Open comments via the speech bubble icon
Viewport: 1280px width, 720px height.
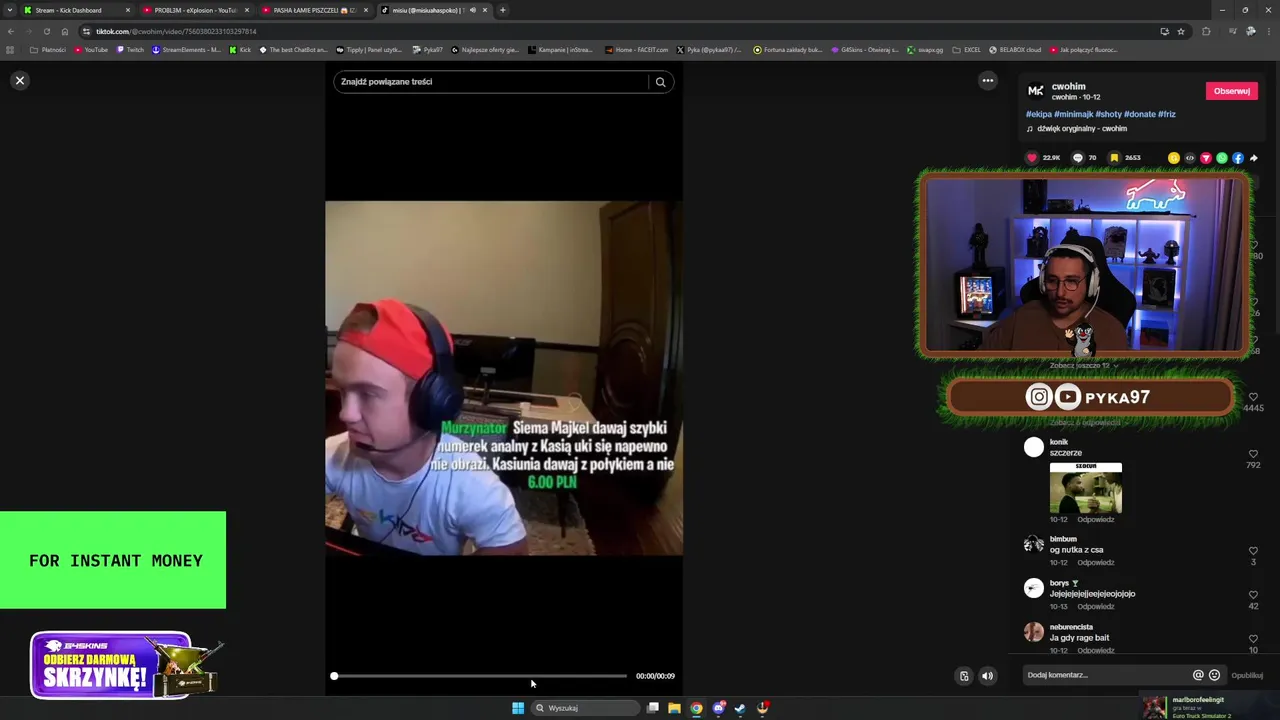pos(1077,158)
